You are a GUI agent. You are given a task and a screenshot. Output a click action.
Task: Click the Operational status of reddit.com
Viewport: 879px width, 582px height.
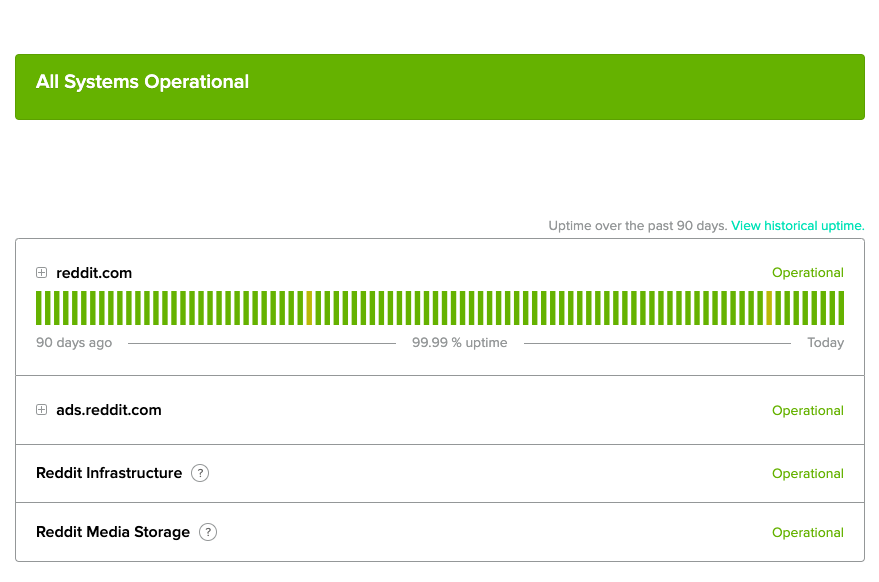coord(807,273)
